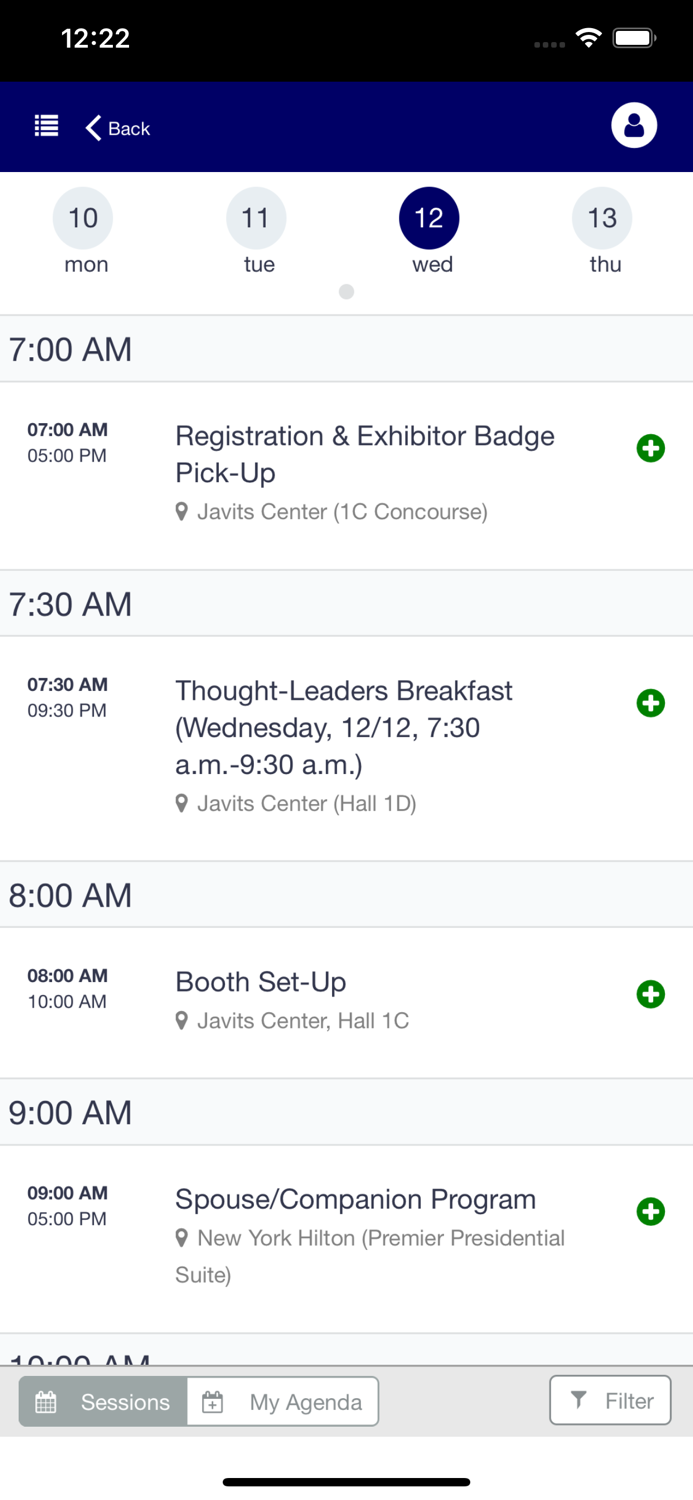The width and height of the screenshot is (693, 1500).
Task: Add Spouse/Companion Program to agenda
Action: (651, 1212)
